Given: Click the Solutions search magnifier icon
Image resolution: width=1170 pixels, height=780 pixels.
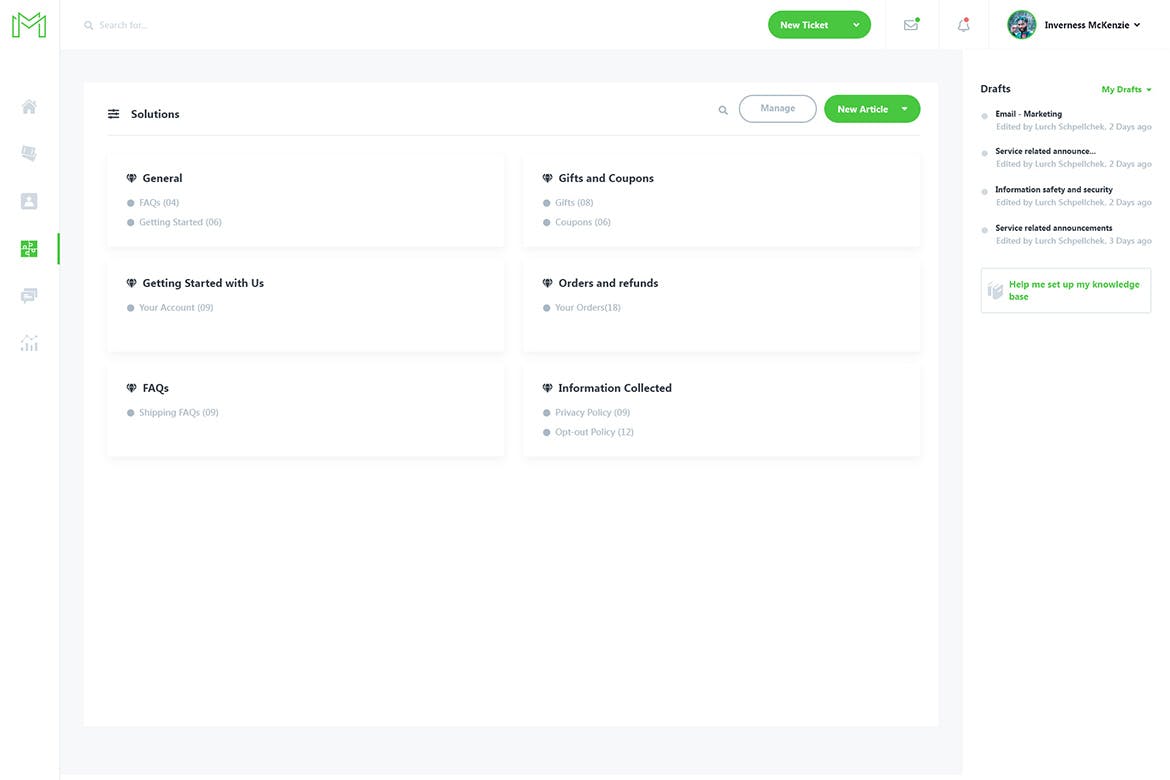Looking at the screenshot, I should click(723, 110).
